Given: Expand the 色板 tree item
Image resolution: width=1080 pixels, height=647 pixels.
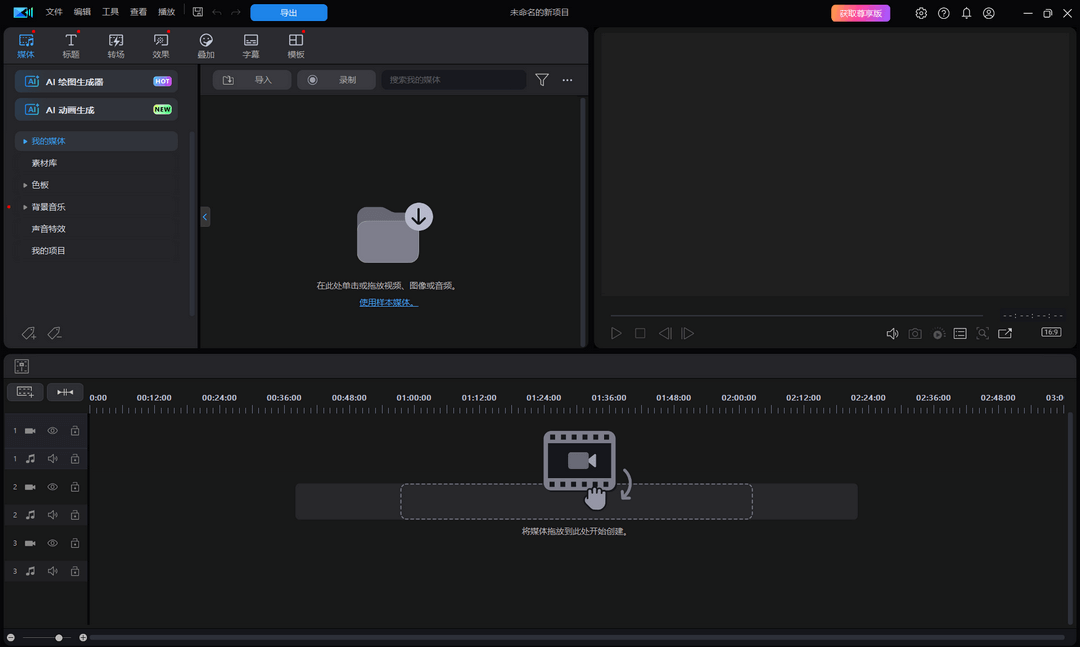Looking at the screenshot, I should pos(26,185).
